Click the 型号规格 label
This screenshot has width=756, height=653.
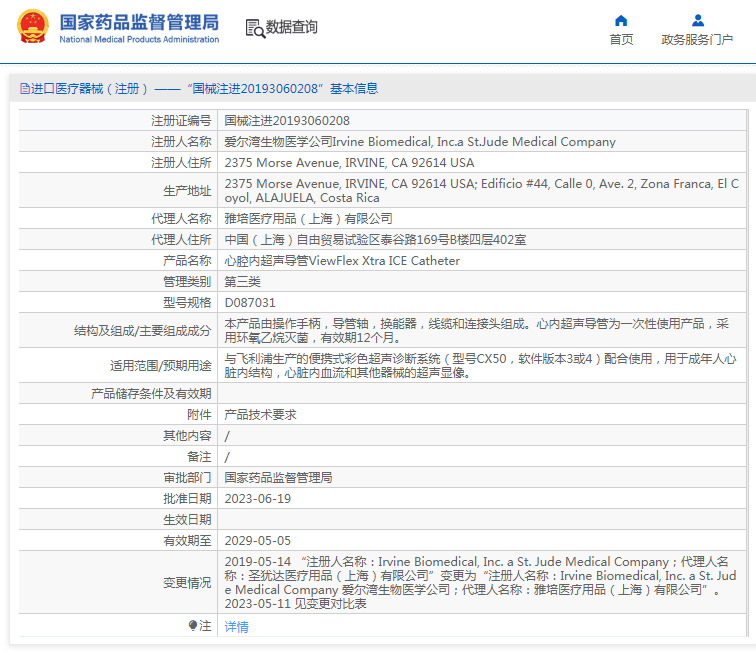click(x=187, y=302)
